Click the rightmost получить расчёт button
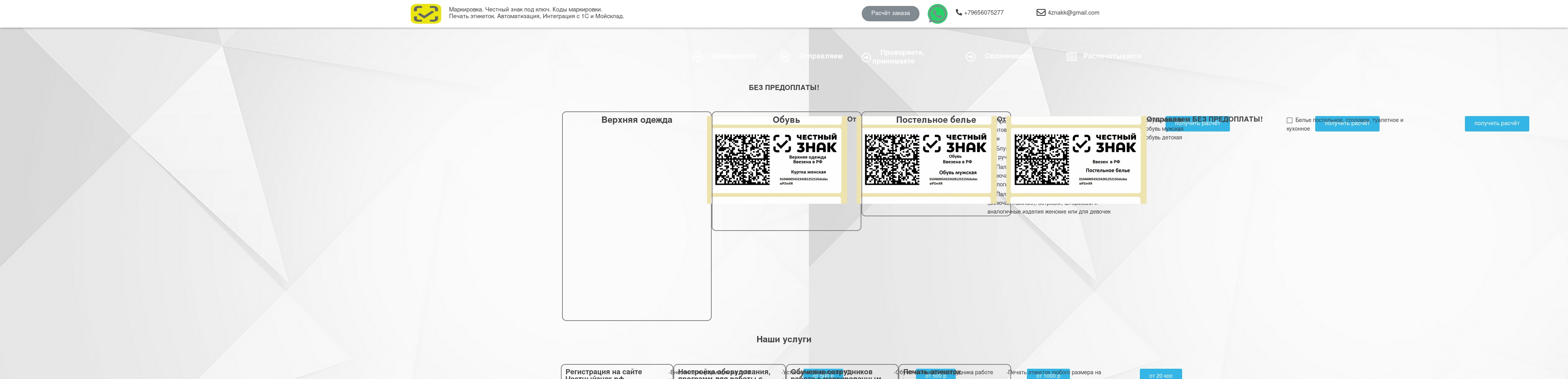The width and height of the screenshot is (1568, 379). pyautogui.click(x=1497, y=124)
